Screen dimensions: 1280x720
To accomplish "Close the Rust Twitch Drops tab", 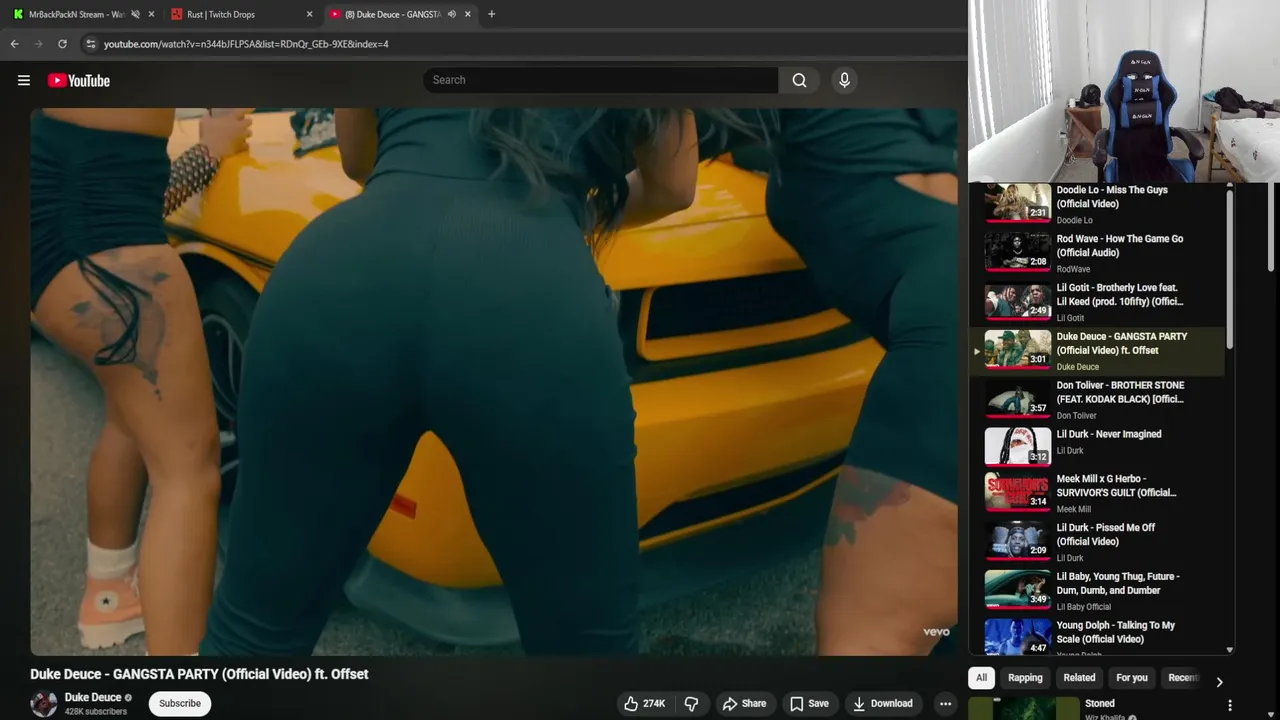I will point(309,14).
